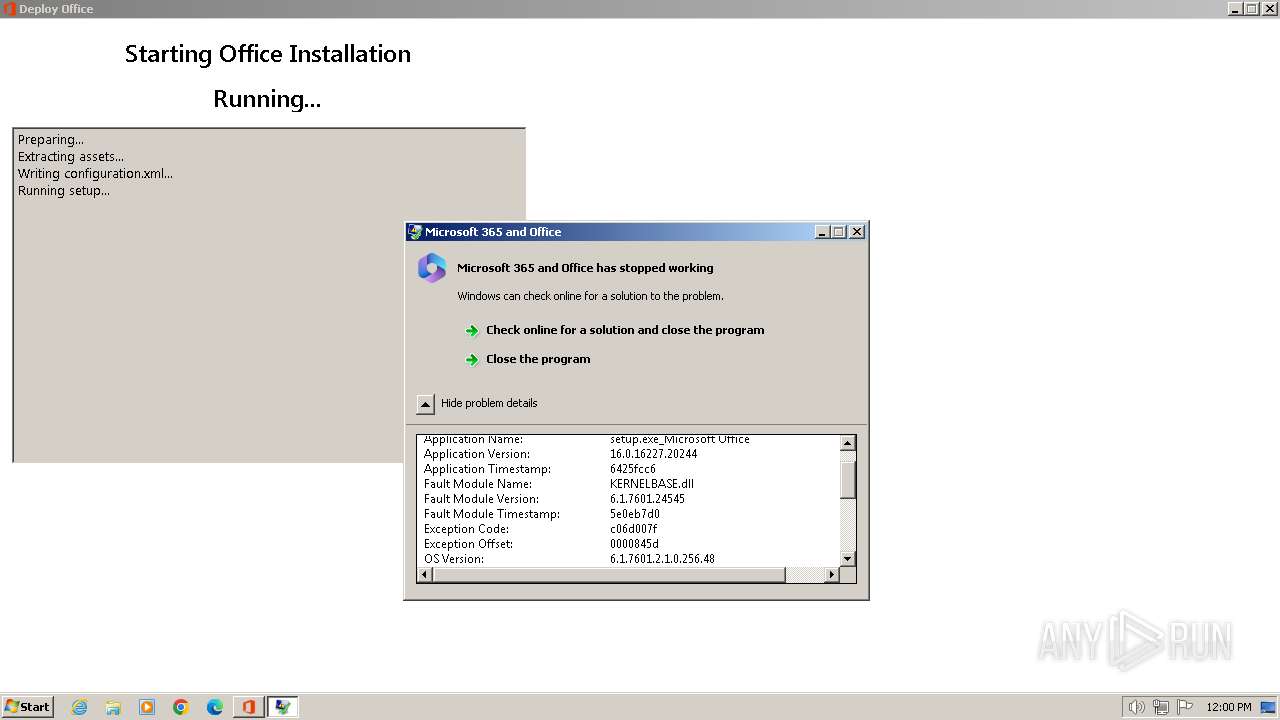
Task: Select application timestamp 6425fcc6
Action: (633, 469)
